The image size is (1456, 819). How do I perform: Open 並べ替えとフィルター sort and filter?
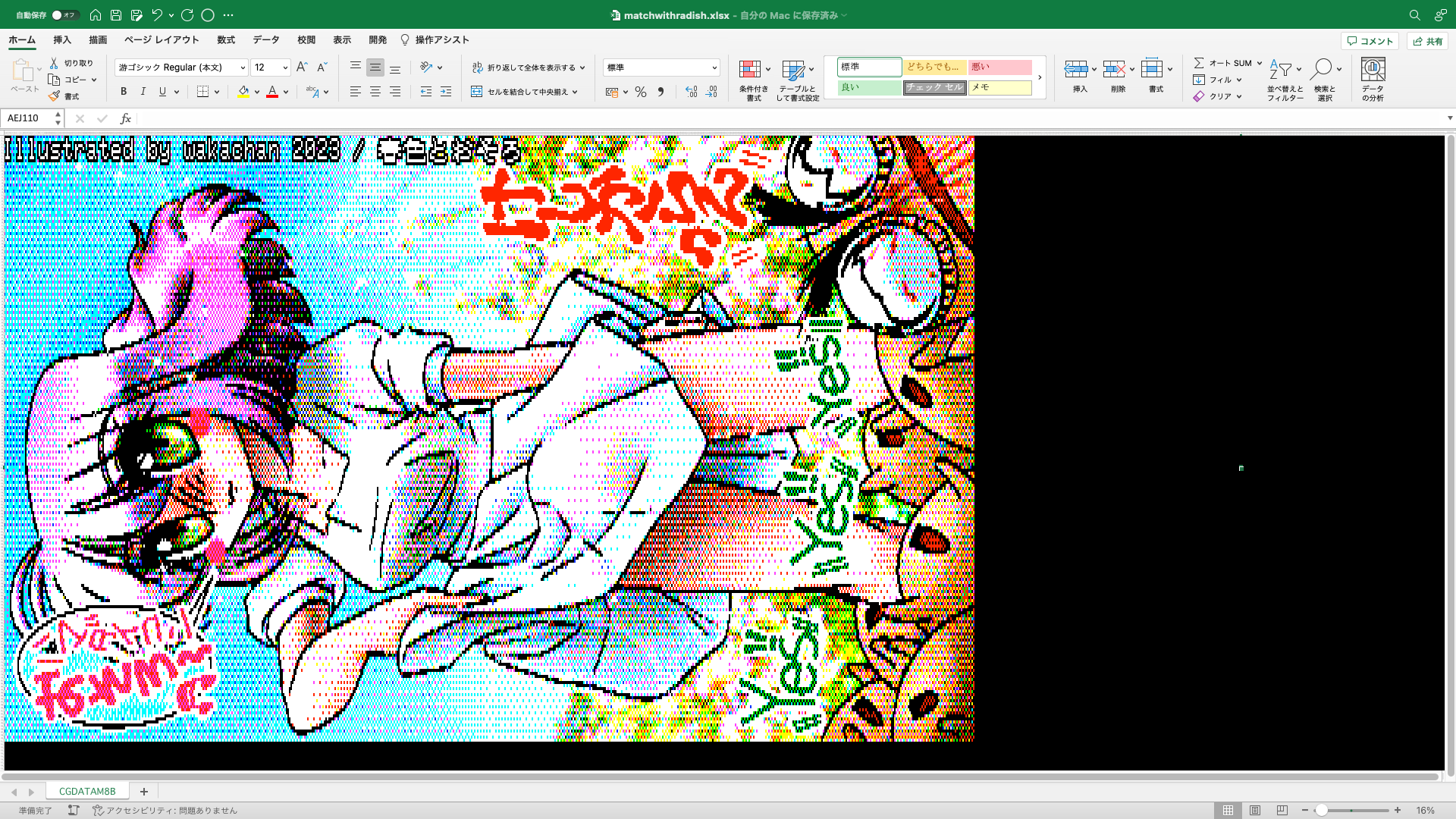pyautogui.click(x=1285, y=80)
